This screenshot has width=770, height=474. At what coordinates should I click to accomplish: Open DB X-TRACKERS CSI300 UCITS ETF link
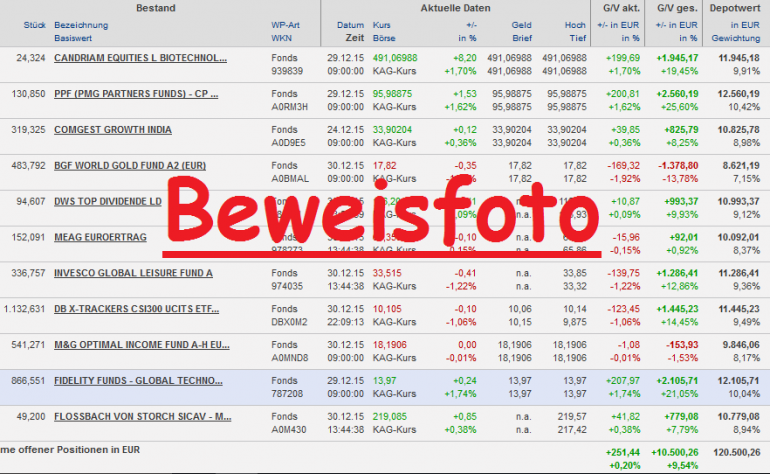coord(137,309)
